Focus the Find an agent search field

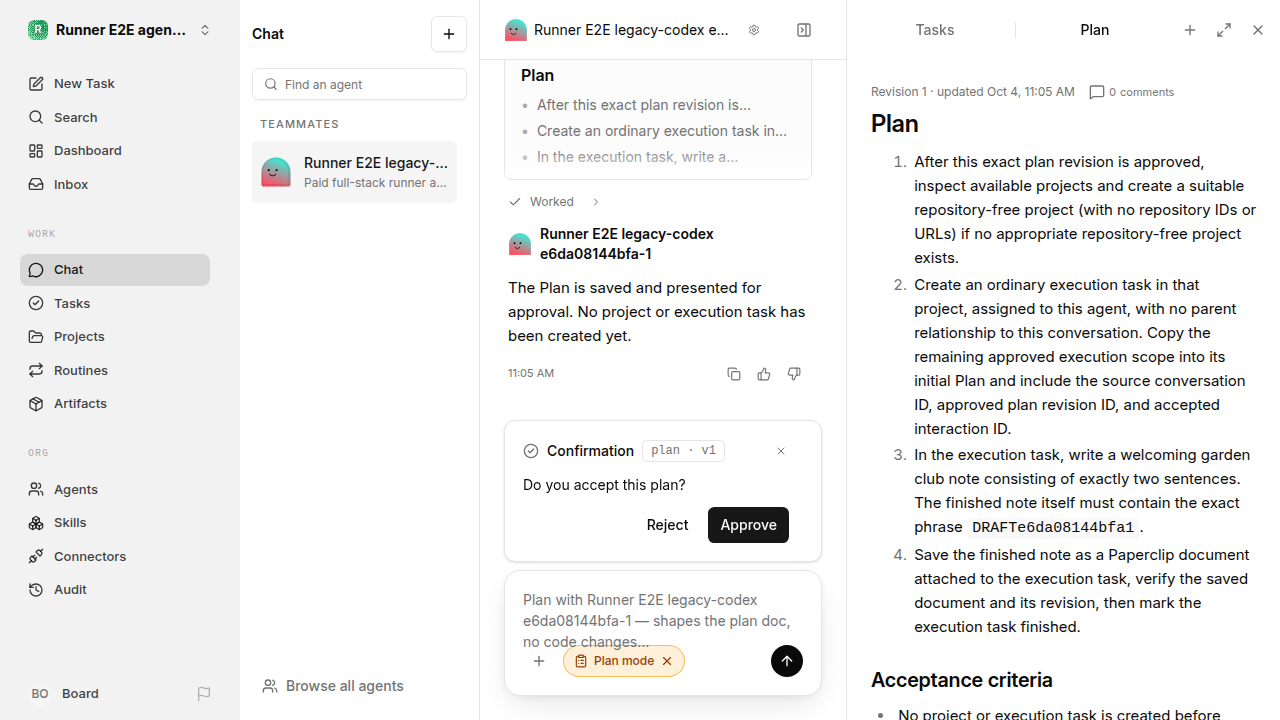[x=359, y=84]
